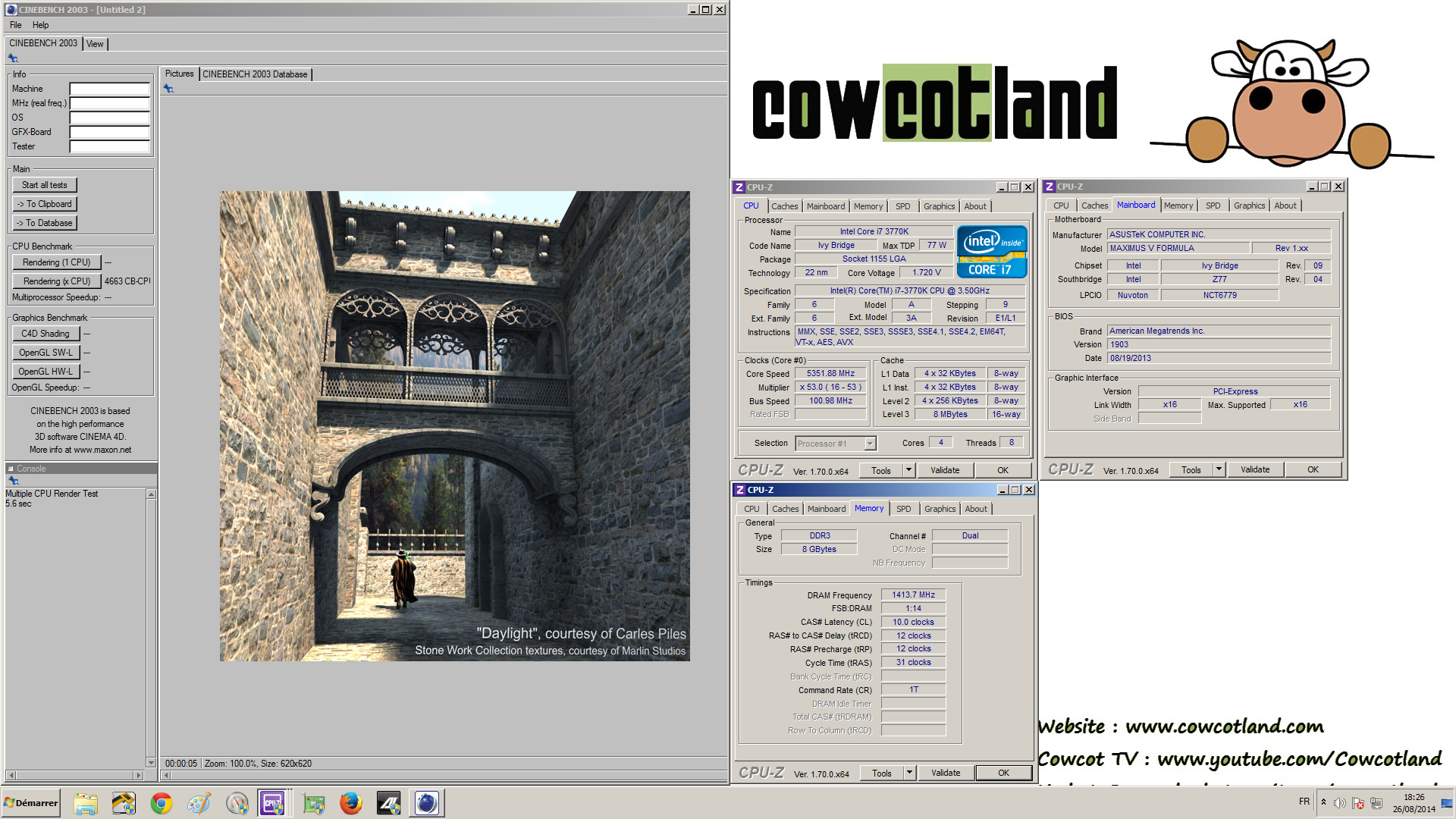Click the Console panel vertical scrollbar down arrow
The width and height of the screenshot is (1456, 819).
151,763
